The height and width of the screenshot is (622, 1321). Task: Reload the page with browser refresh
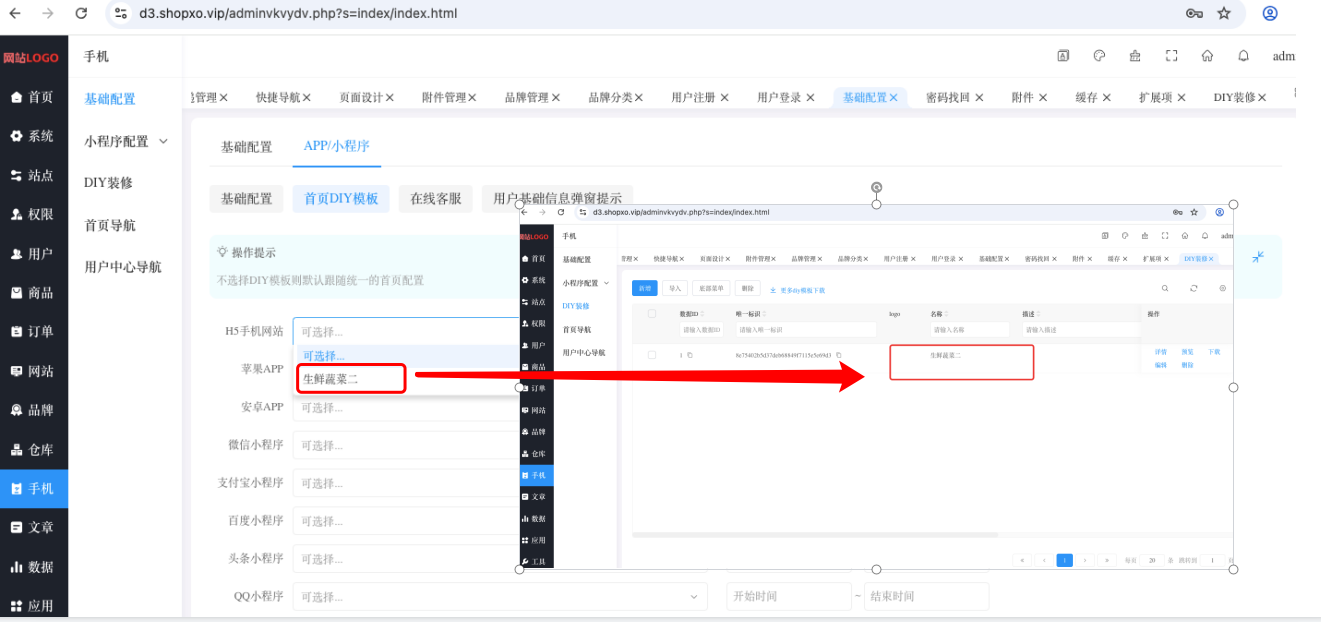pyautogui.click(x=81, y=13)
